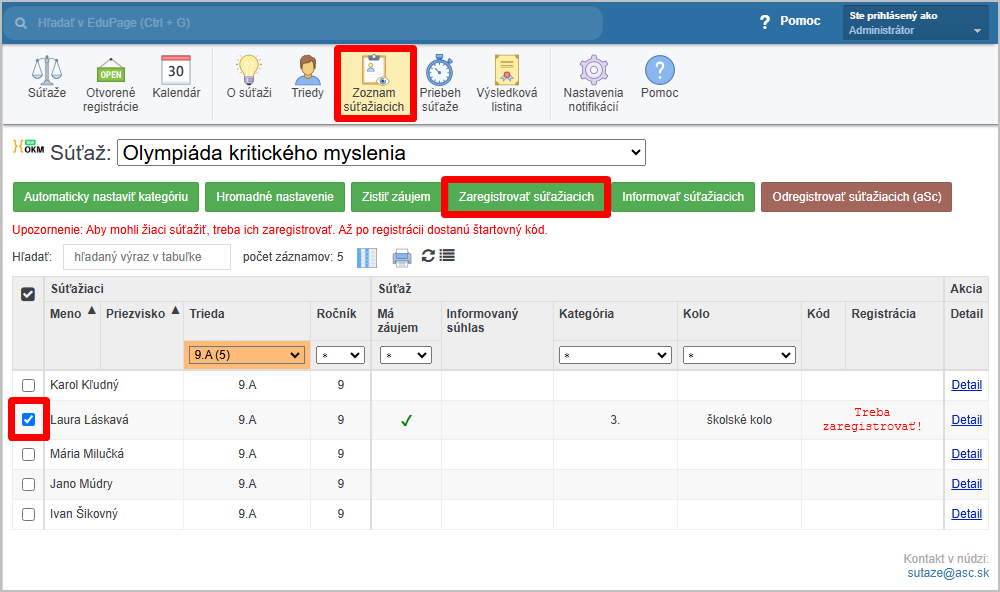Open the Má záujem filter dropdown
This screenshot has height=592, width=1000.
406,355
